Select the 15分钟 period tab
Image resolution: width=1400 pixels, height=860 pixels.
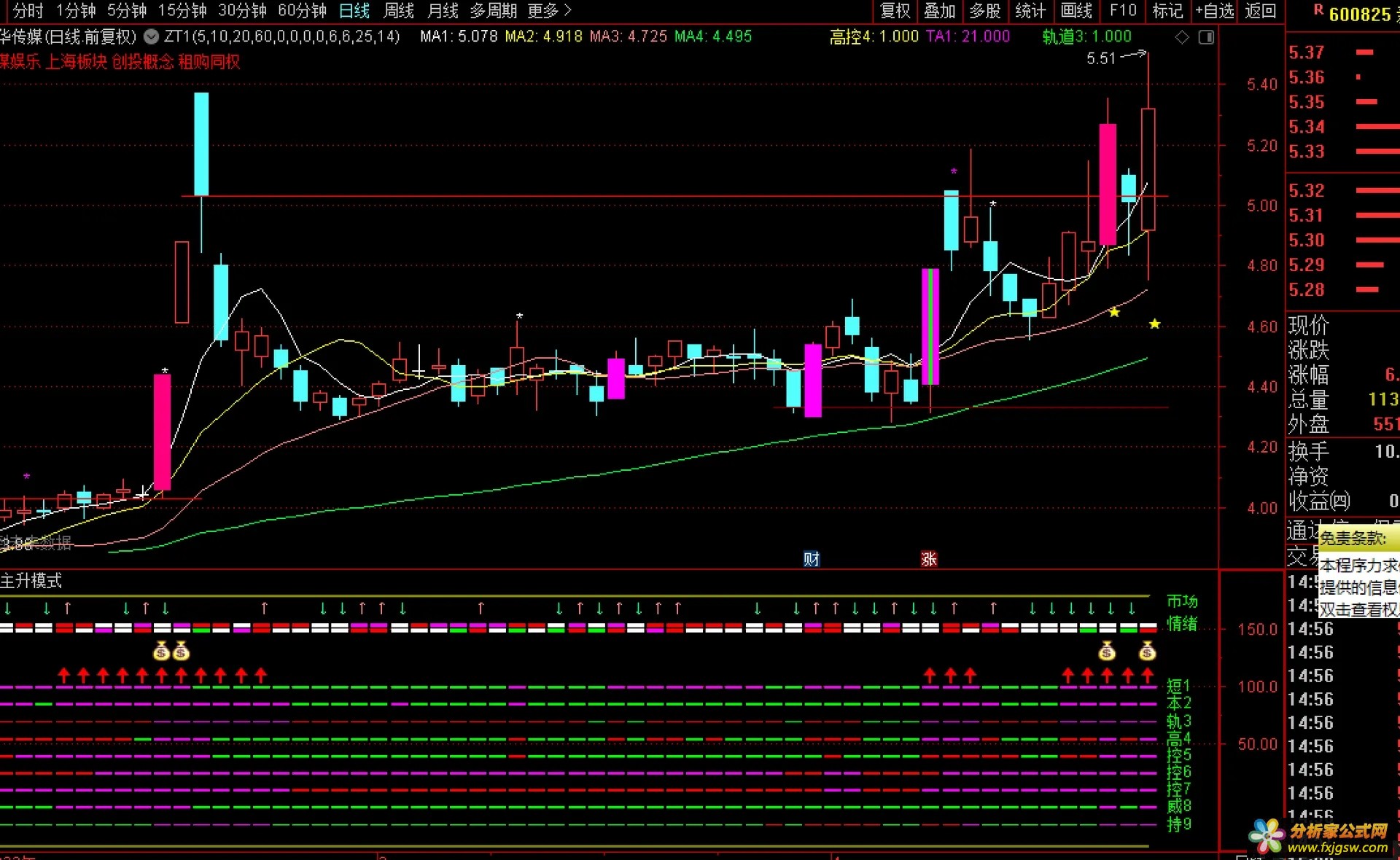click(x=182, y=11)
